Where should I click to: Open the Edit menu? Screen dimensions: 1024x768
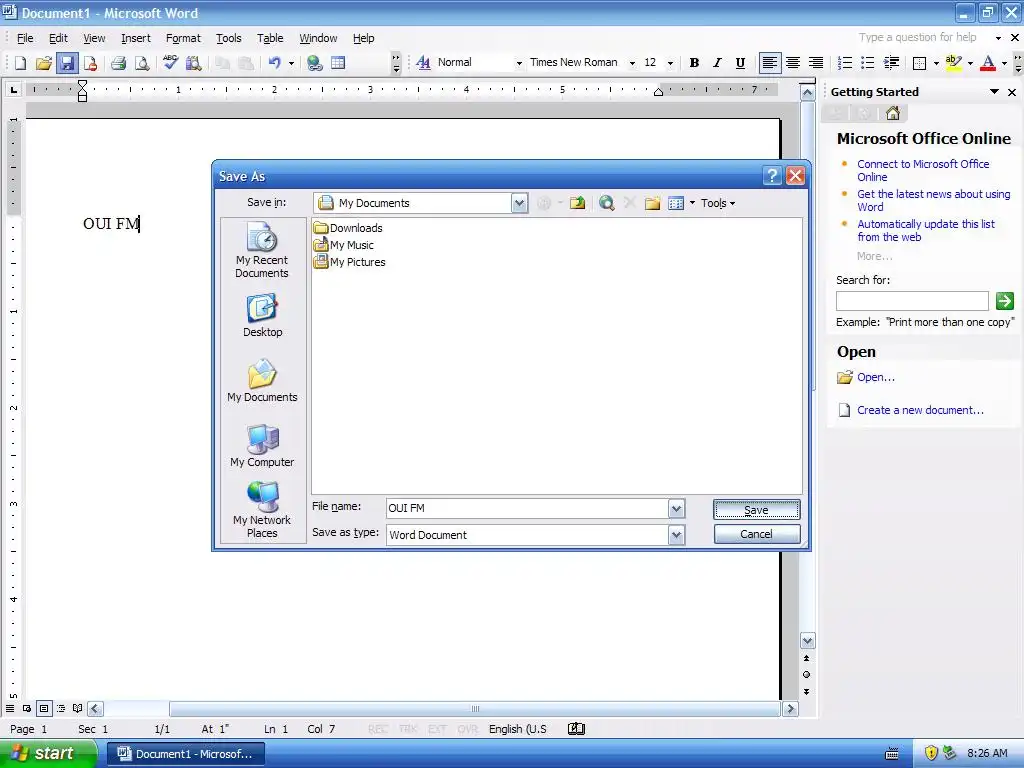coord(58,38)
